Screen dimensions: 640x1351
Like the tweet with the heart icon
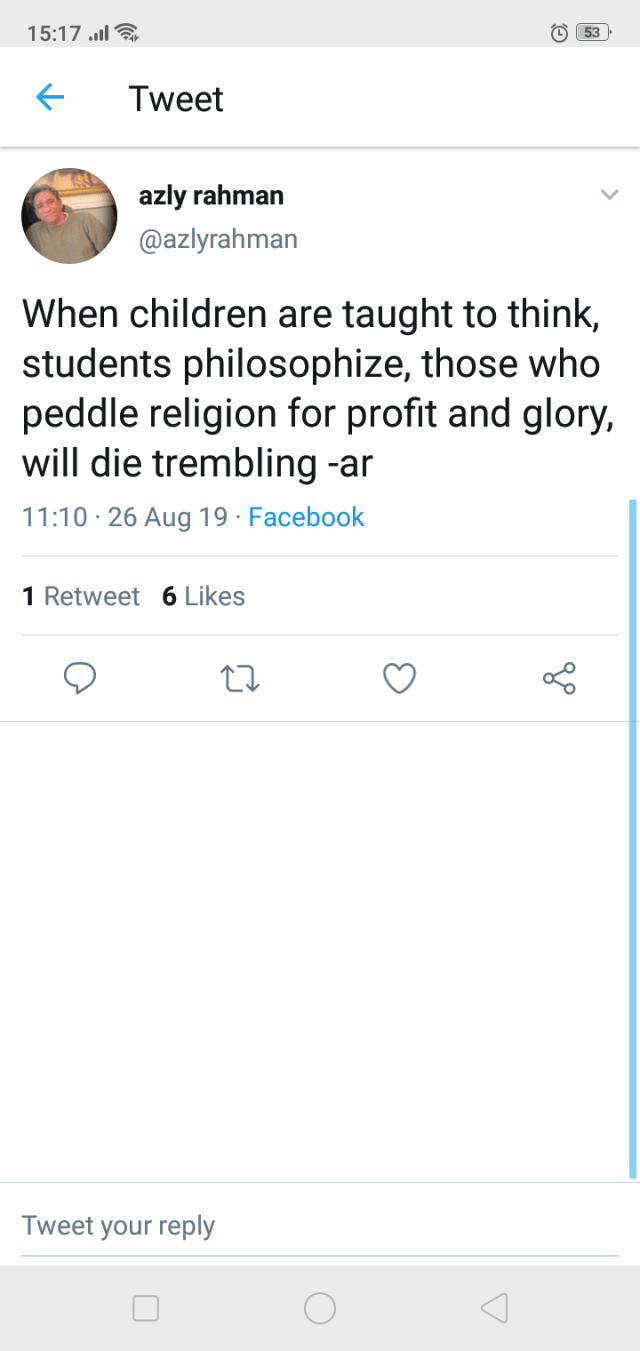tap(399, 679)
